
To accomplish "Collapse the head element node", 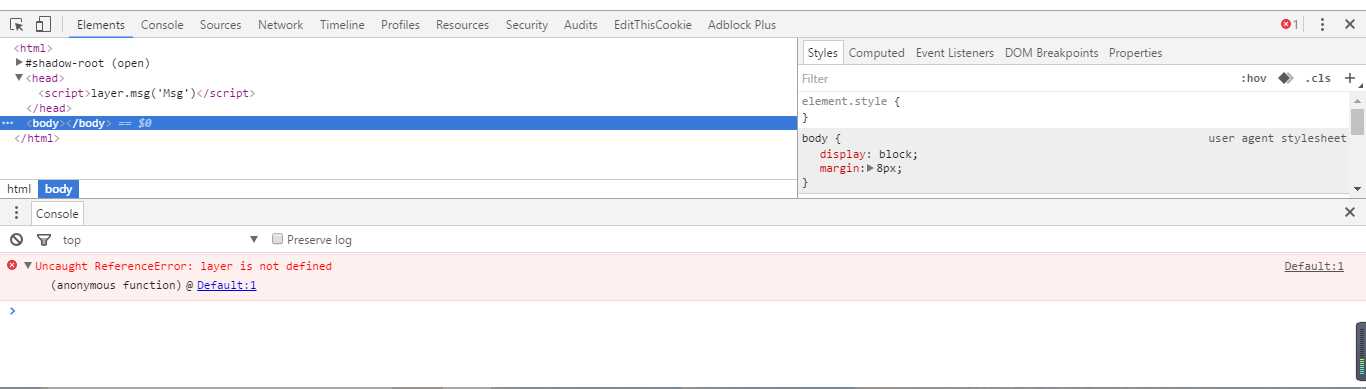I will (19, 78).
